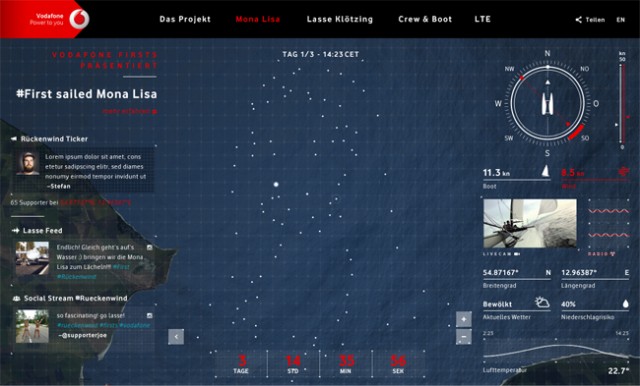The image size is (640, 386).
Task: Click the raindrop precipitation icon
Action: (x=625, y=304)
